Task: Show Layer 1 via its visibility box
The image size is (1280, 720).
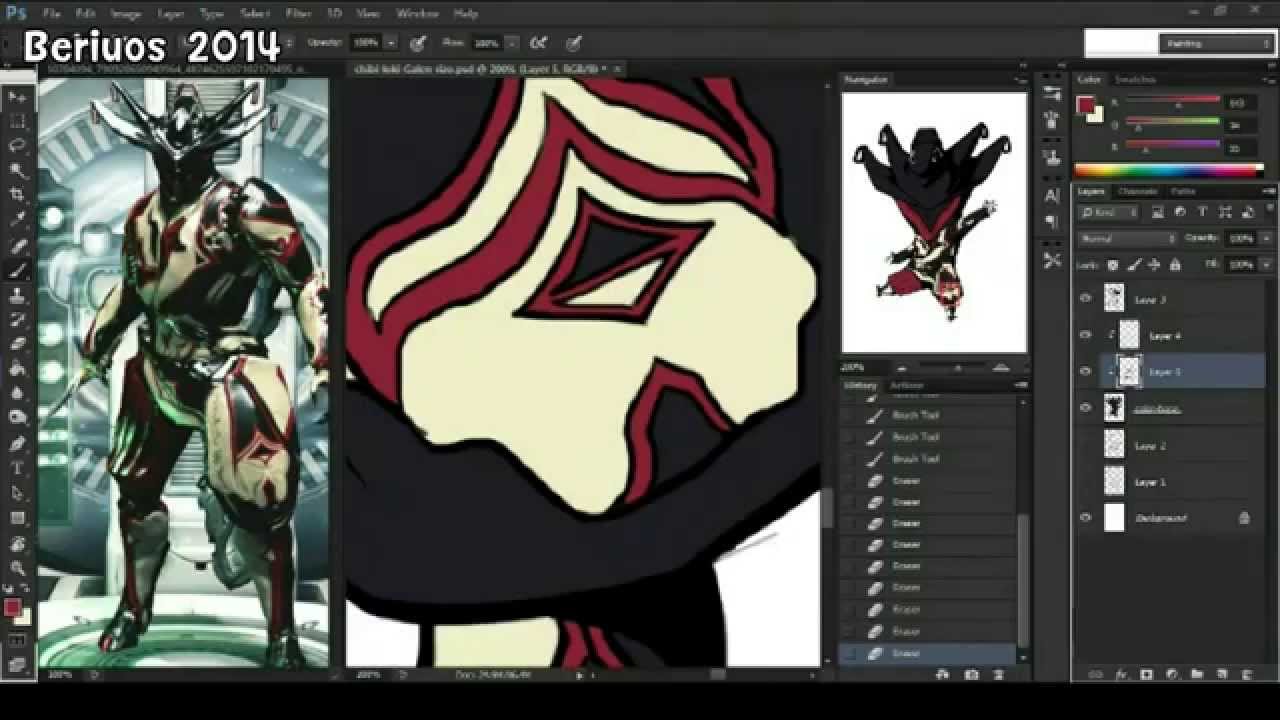Action: [x=1086, y=481]
